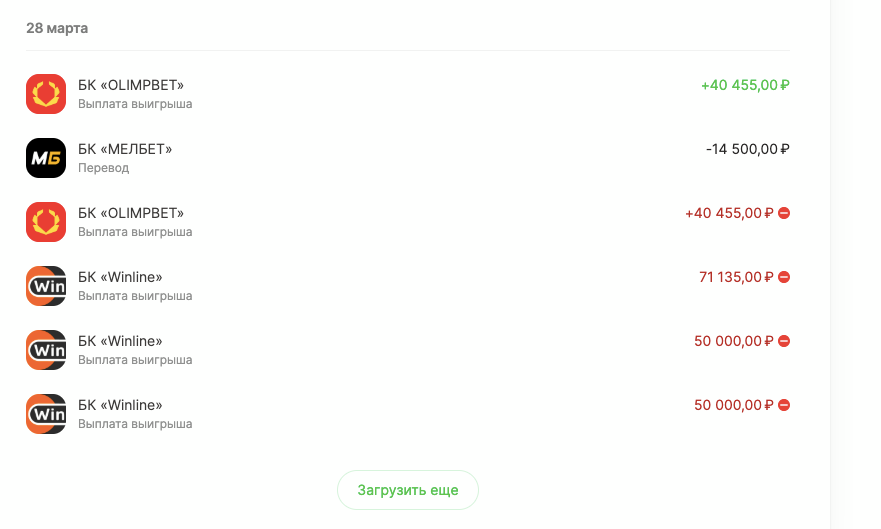Click the MELBET black logo icon

(46, 158)
